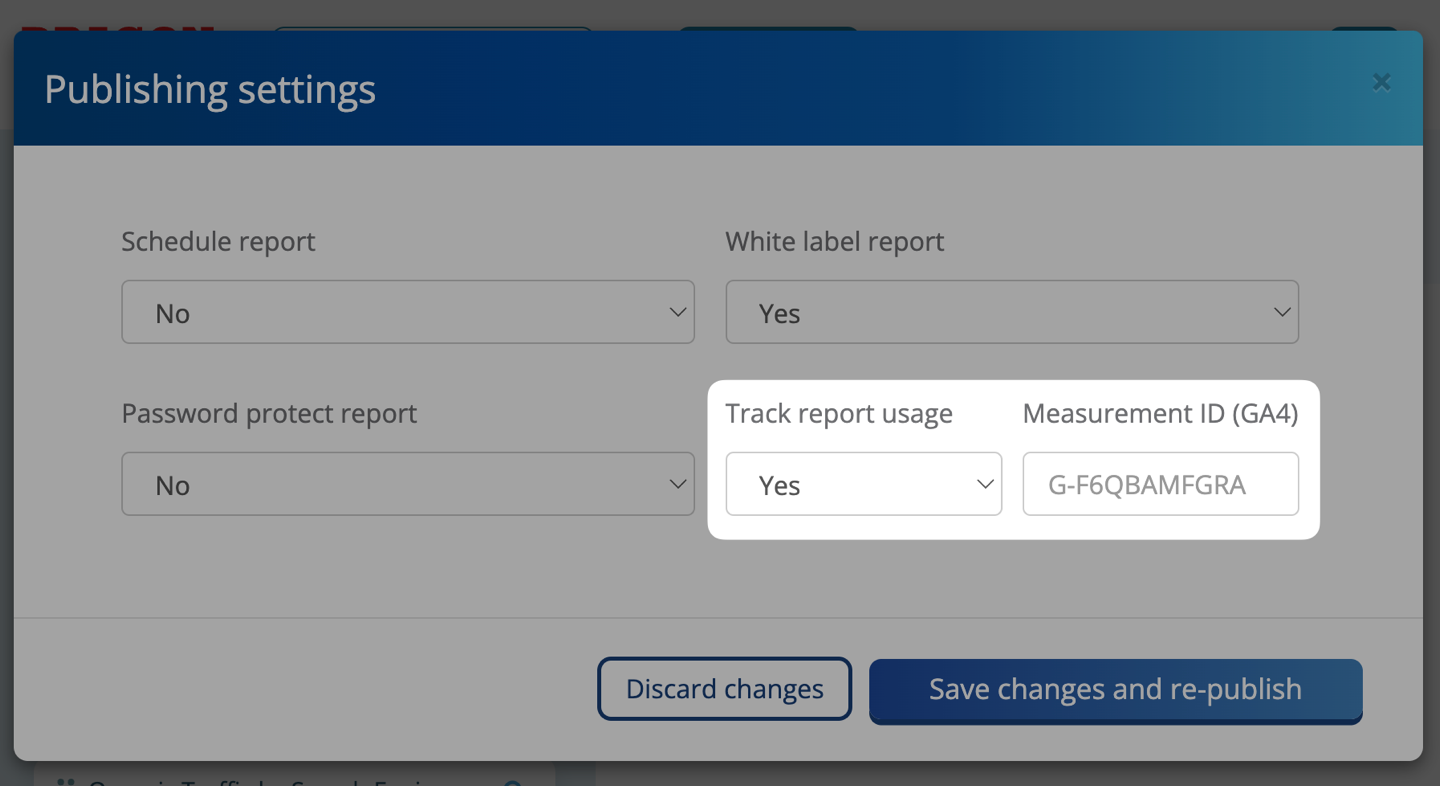Open the White label report dropdown
The width and height of the screenshot is (1440, 786).
1012,312
